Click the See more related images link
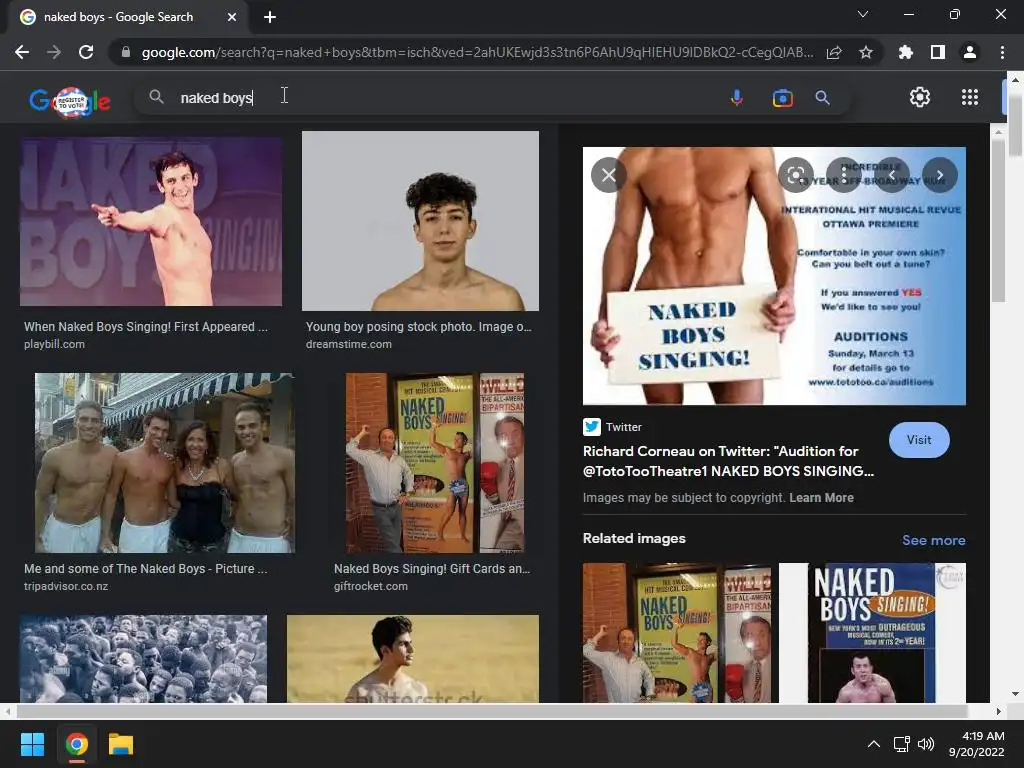Image resolution: width=1024 pixels, height=768 pixels. 933,540
